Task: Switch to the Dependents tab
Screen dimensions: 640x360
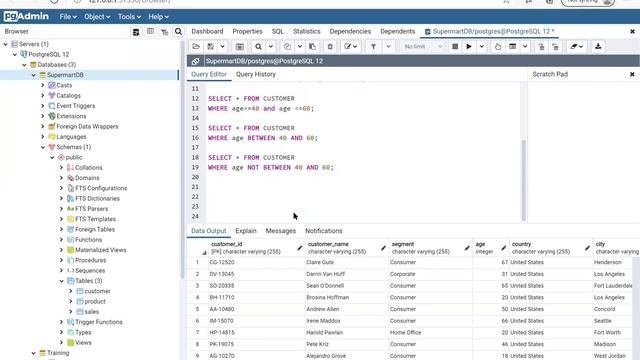Action: (398, 31)
